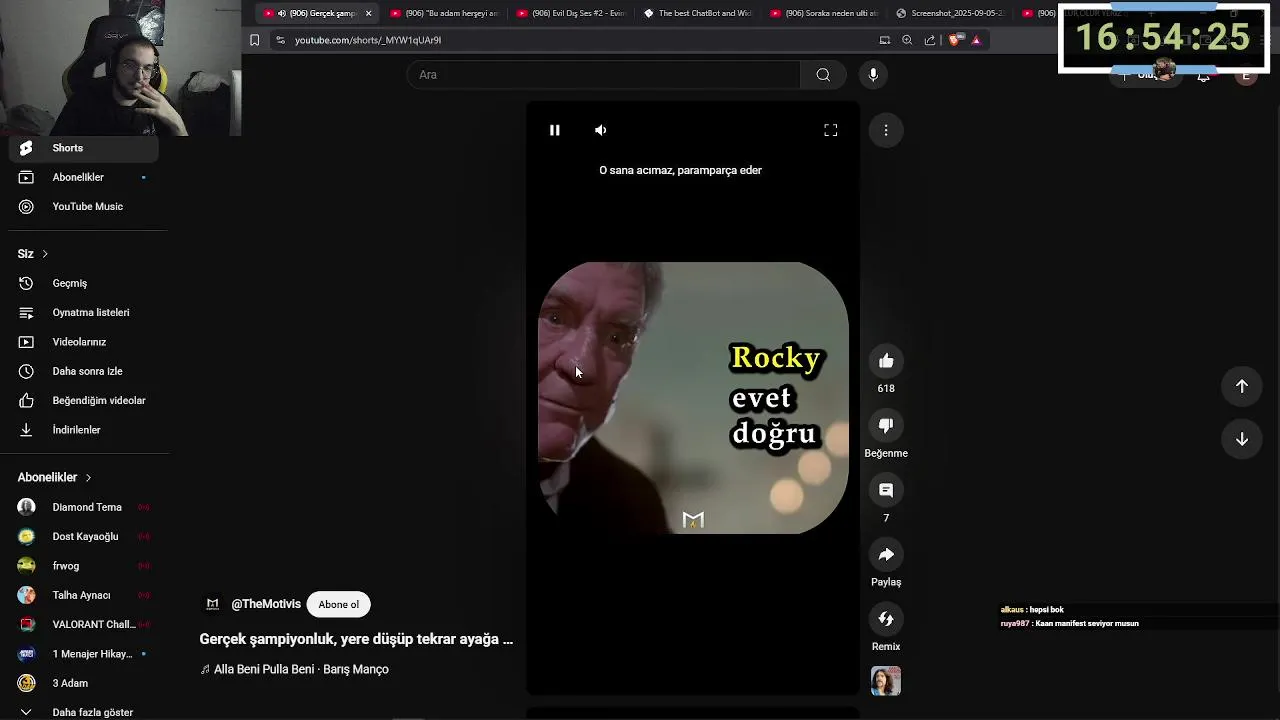The height and width of the screenshot is (720, 1280).
Task: Open the Brave Shields lion icon
Action: click(954, 40)
